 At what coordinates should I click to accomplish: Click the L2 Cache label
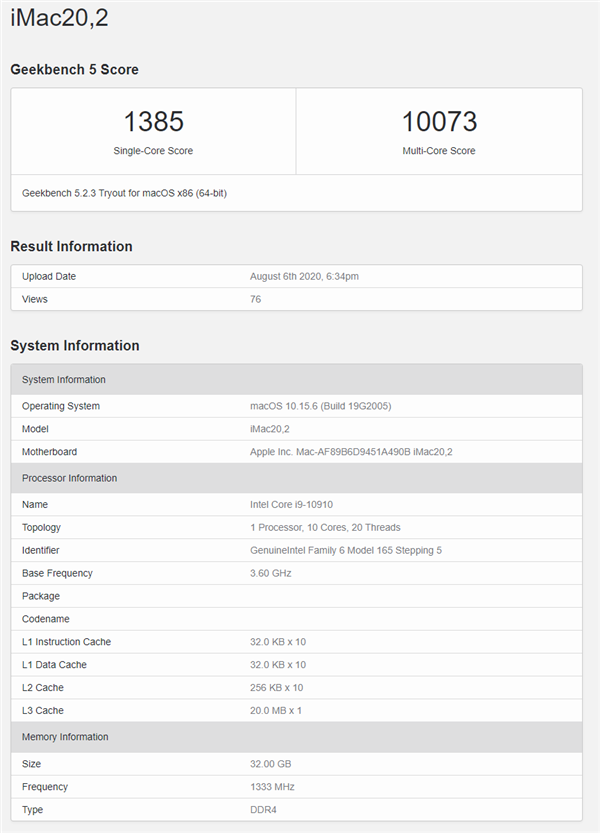coord(43,687)
